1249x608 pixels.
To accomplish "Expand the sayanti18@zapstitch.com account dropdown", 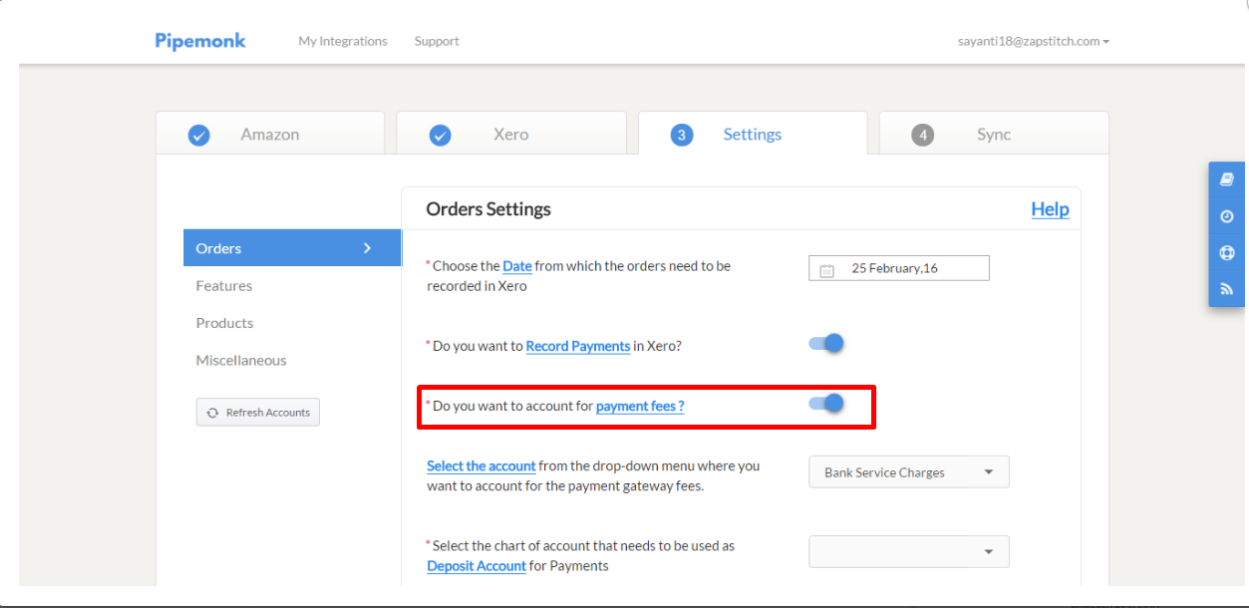I will tap(1034, 41).
